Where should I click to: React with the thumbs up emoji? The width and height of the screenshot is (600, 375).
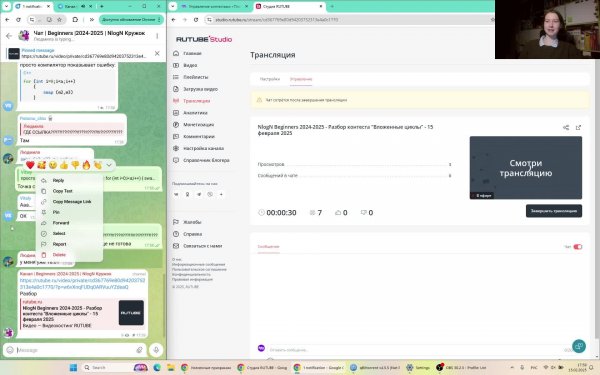click(64, 165)
